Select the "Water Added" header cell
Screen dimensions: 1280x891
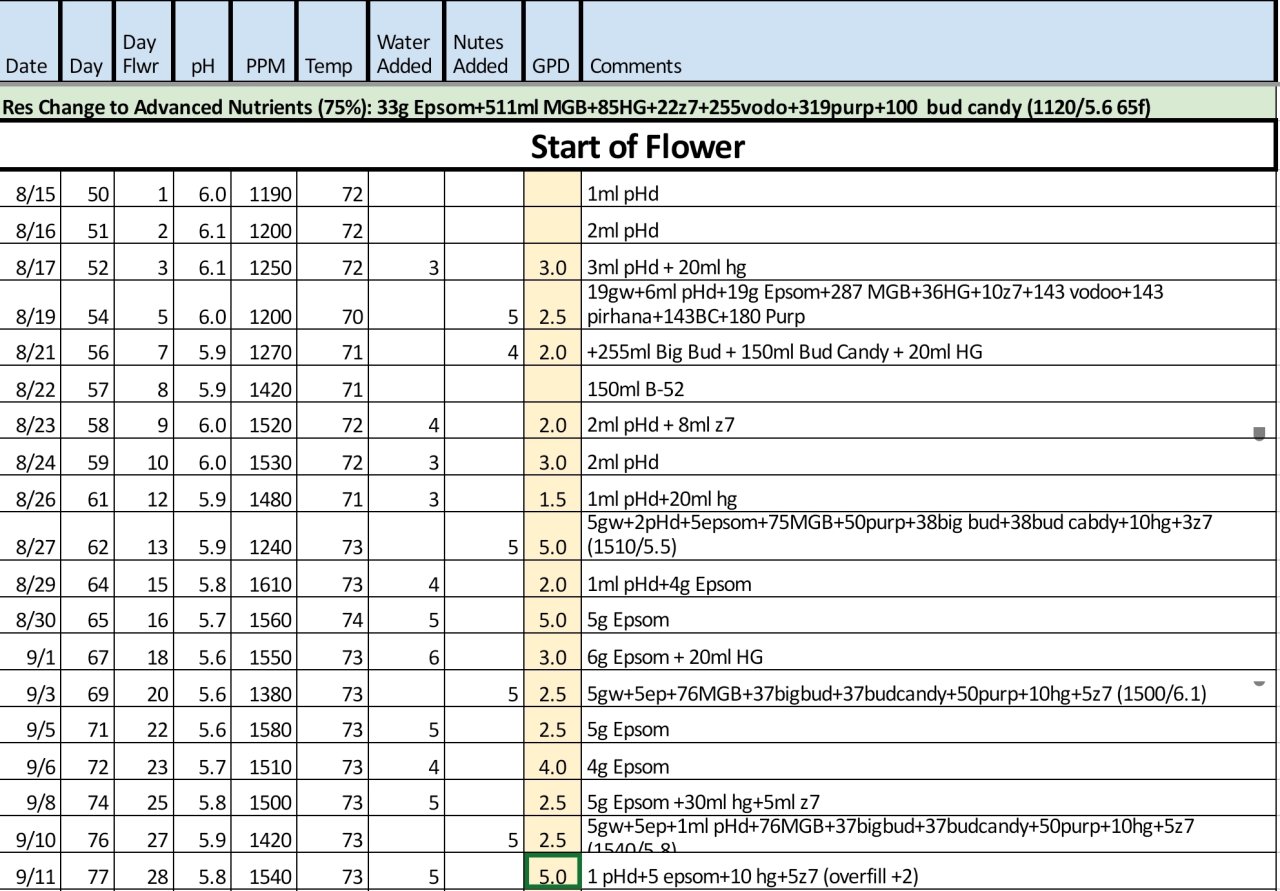(x=406, y=42)
